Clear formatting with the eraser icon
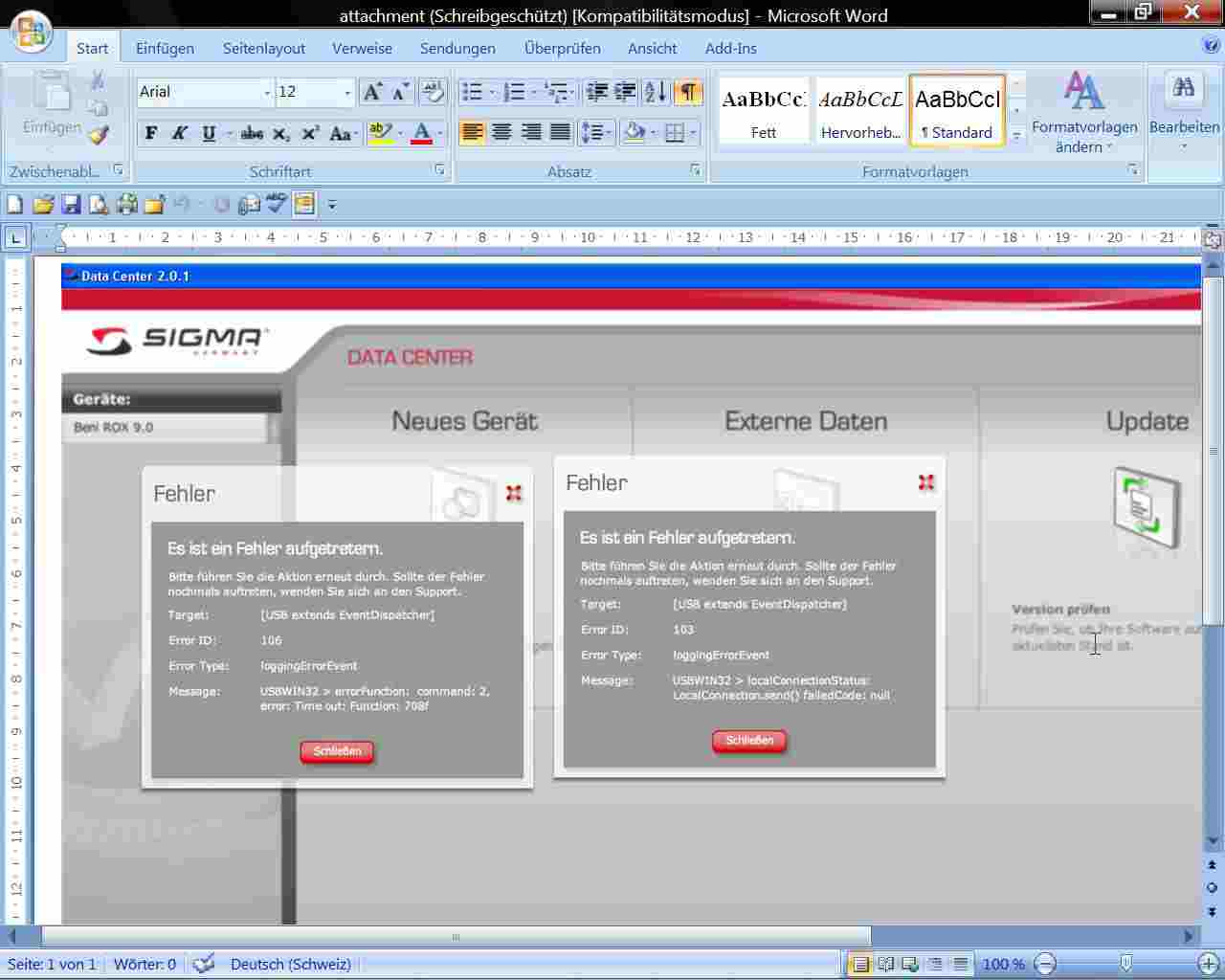The image size is (1225, 980). [433, 92]
